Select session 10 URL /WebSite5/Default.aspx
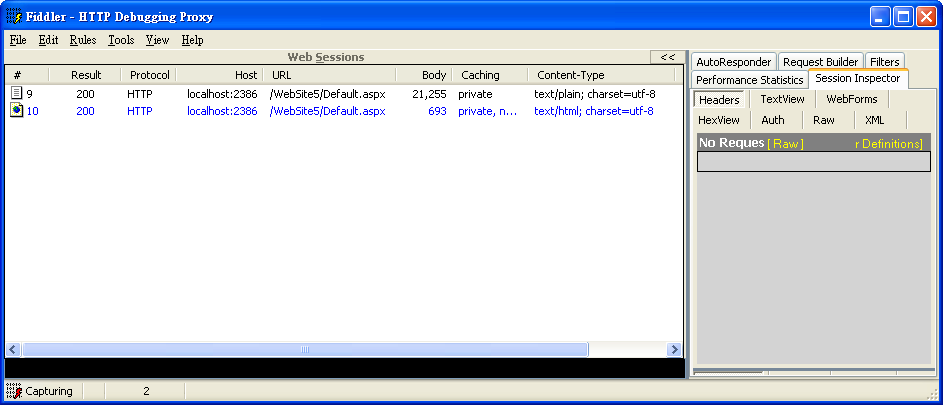The image size is (943, 405). click(x=327, y=111)
